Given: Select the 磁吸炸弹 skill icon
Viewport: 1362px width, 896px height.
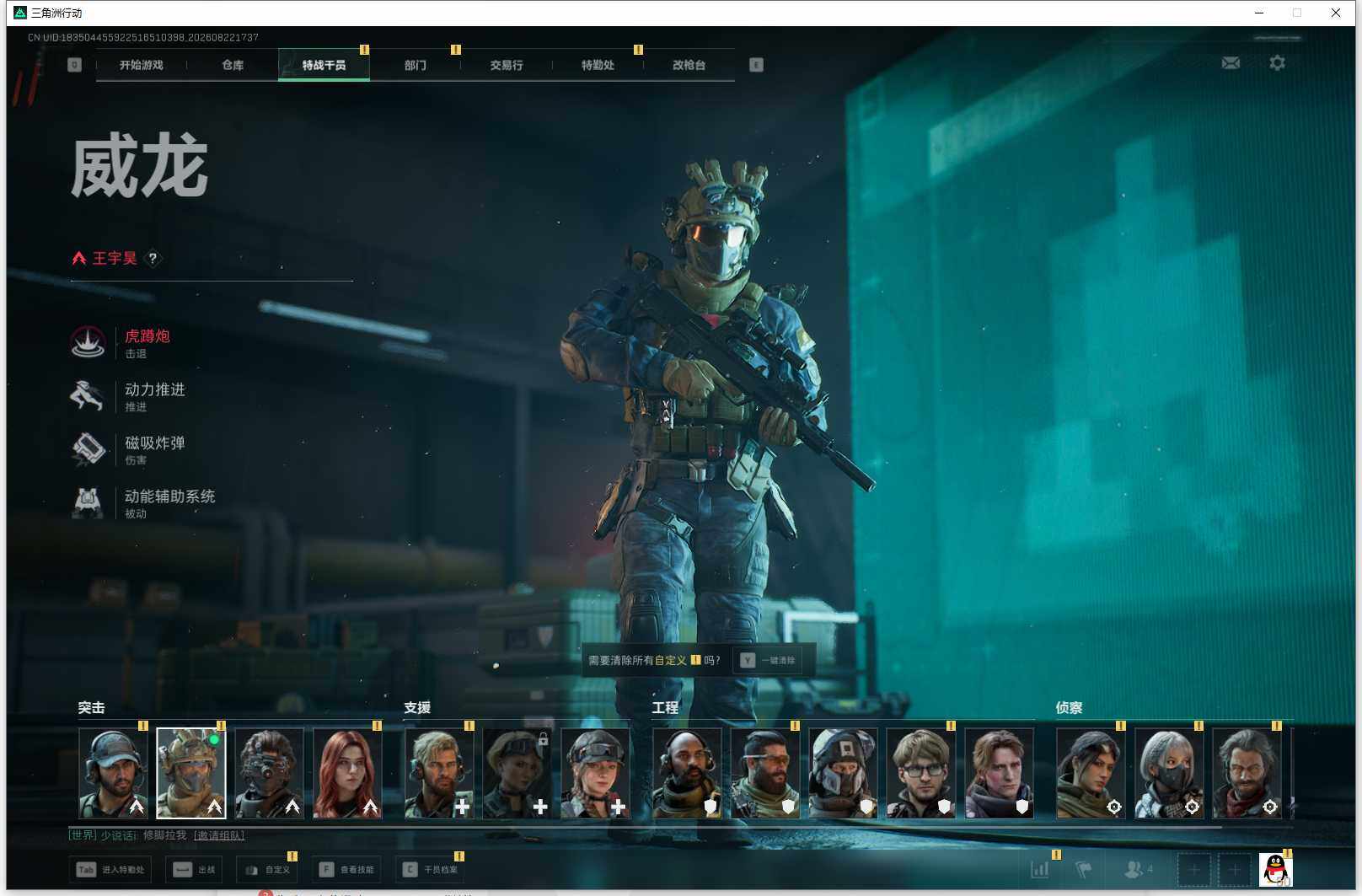Looking at the screenshot, I should pos(88,448).
